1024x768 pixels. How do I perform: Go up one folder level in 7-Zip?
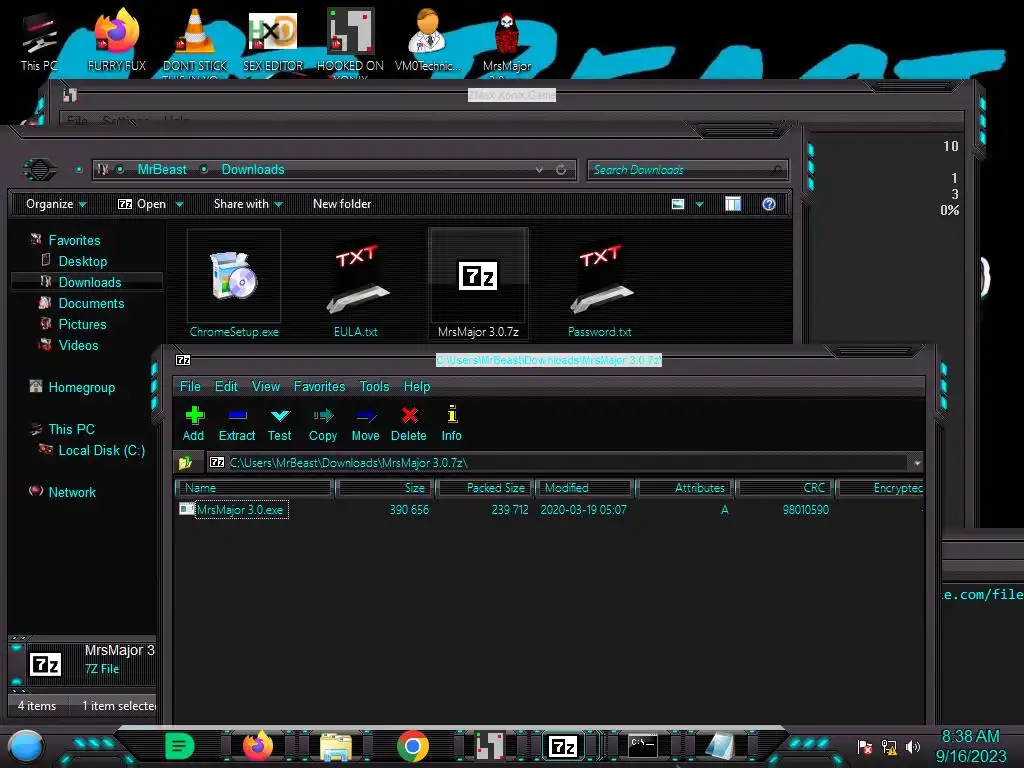(x=185, y=463)
